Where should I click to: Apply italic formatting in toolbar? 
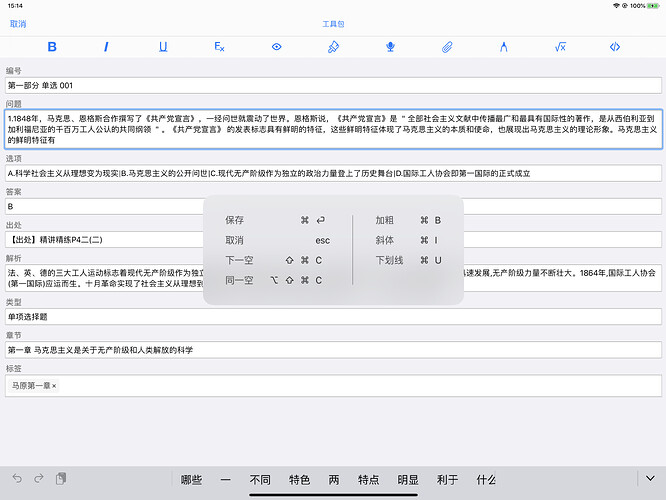point(106,47)
